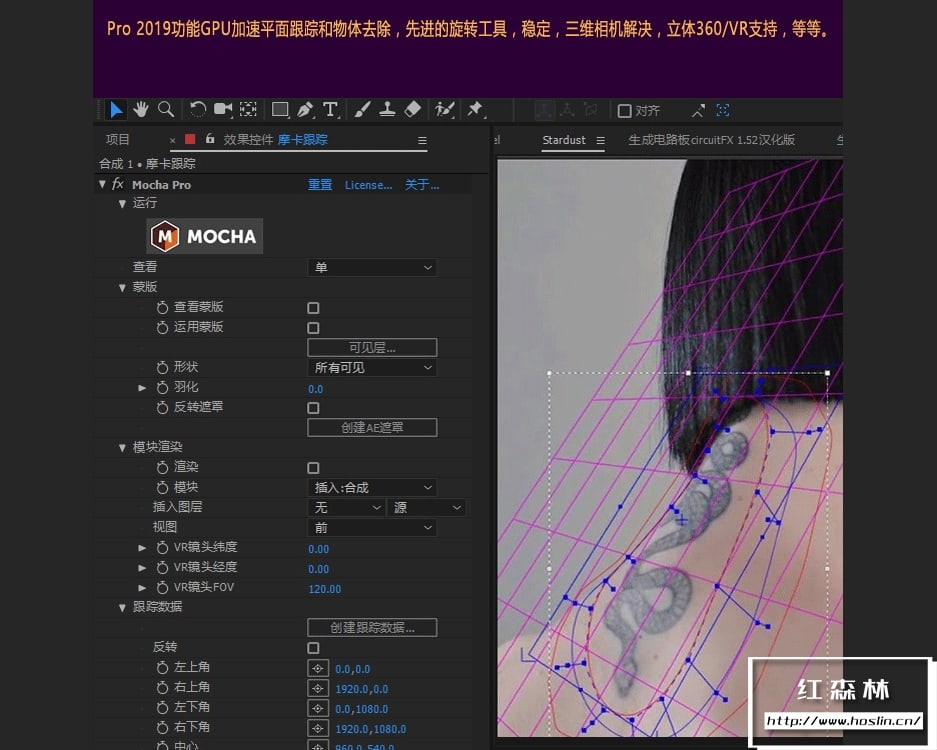Click the 创建AE遮罩 button

coord(372,427)
